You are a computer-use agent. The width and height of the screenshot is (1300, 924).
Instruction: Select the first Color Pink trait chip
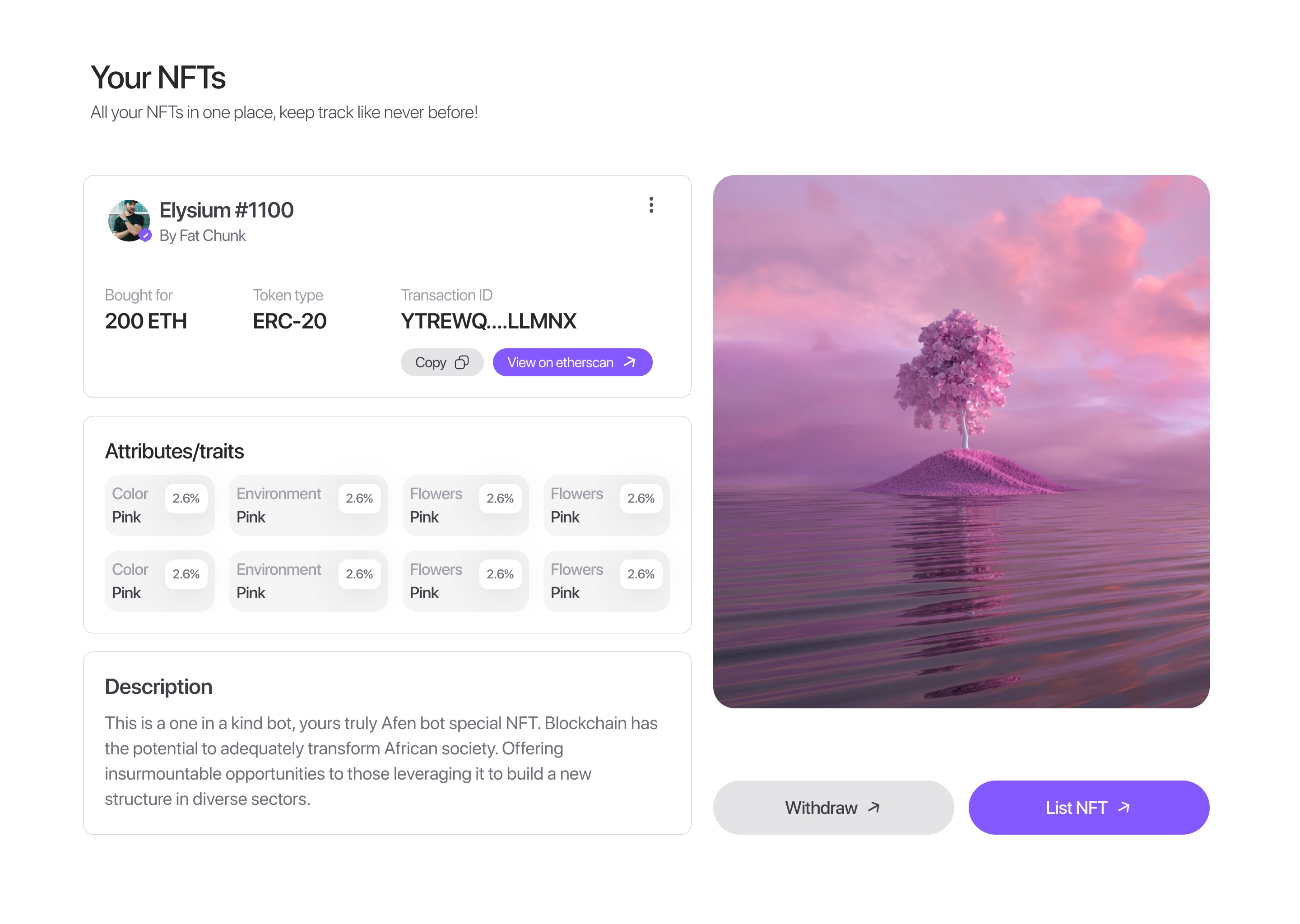click(x=159, y=505)
